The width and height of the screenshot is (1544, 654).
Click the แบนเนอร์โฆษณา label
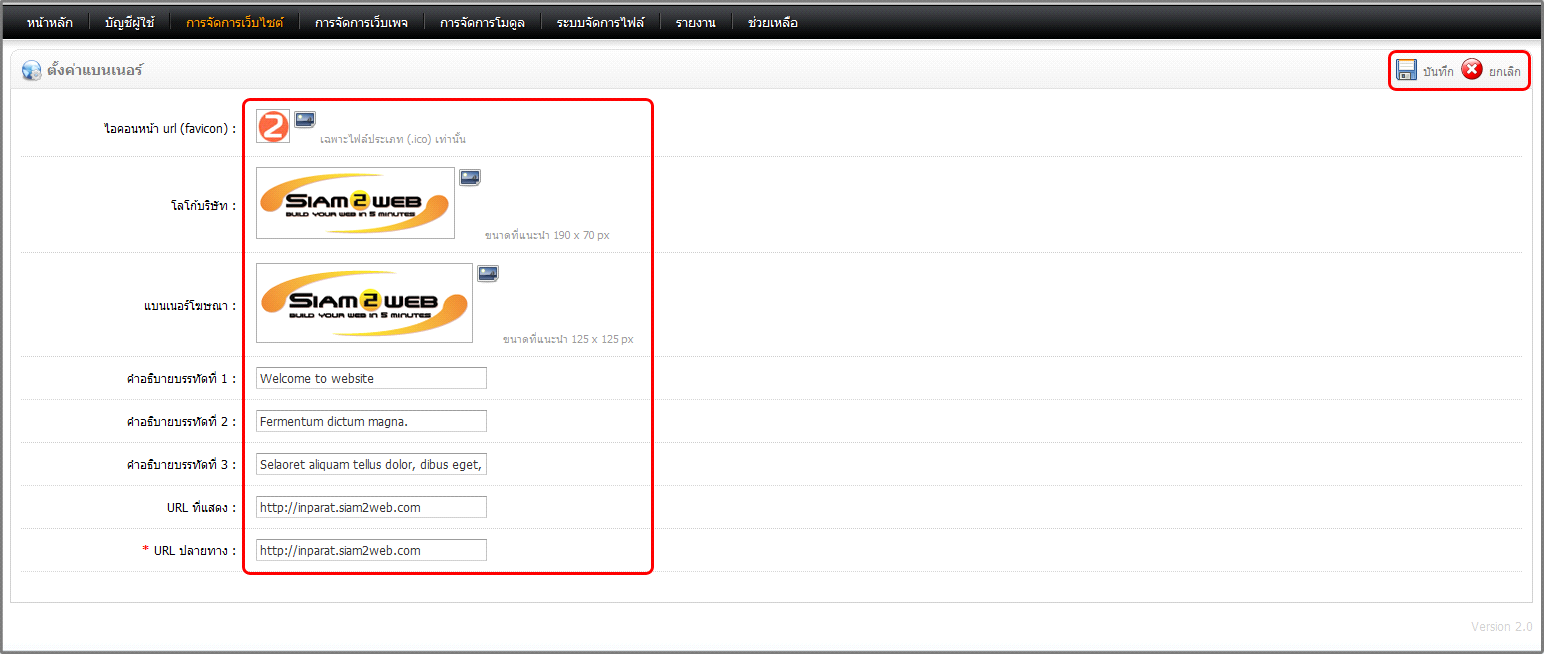click(190, 306)
